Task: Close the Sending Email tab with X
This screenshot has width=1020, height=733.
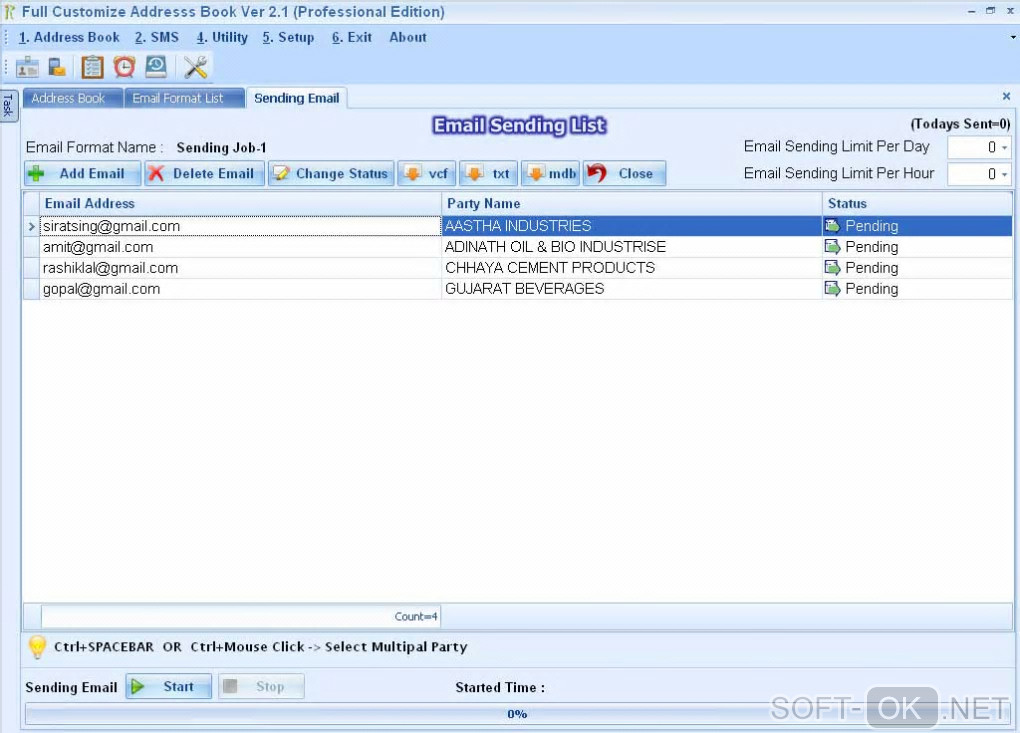Action: 1006,96
